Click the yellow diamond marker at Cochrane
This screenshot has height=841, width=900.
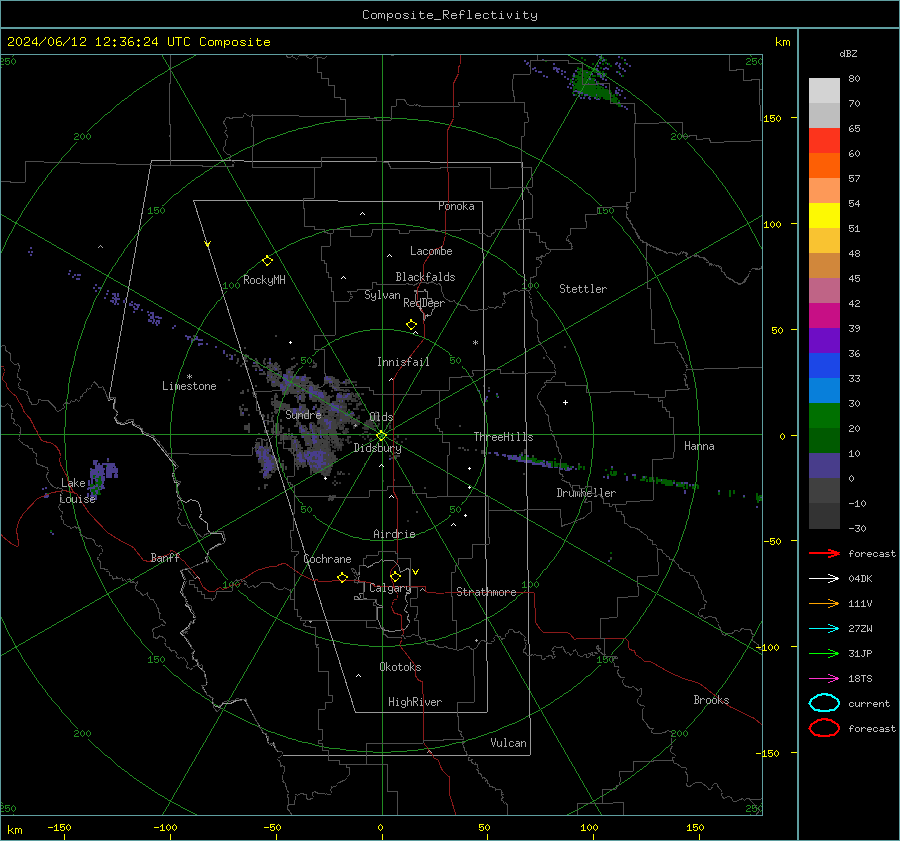[x=342, y=577]
